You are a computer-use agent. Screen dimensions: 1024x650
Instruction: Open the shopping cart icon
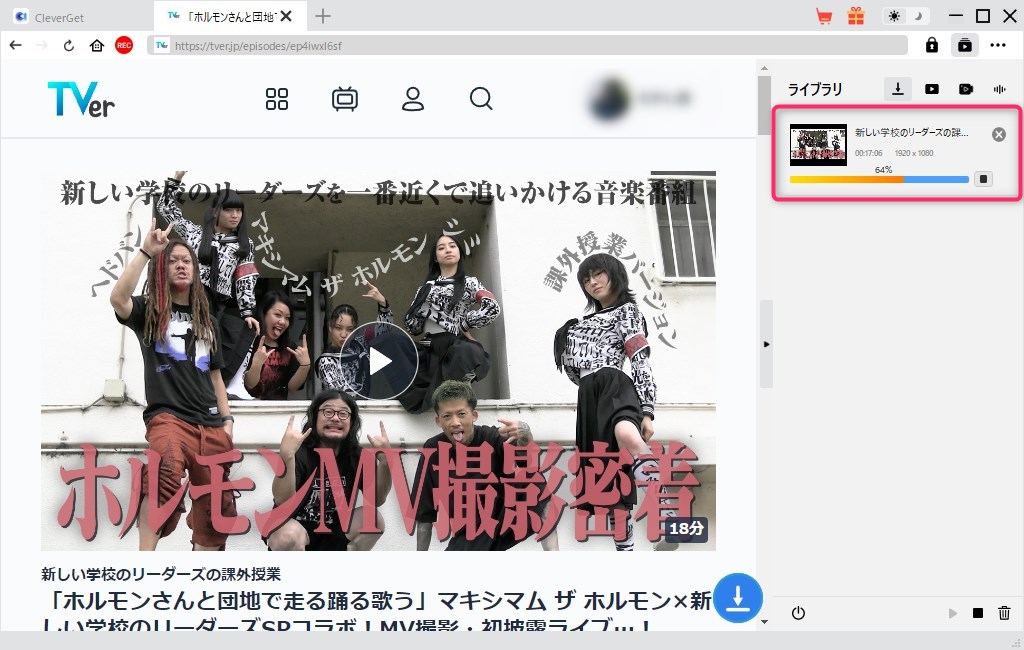tap(824, 16)
